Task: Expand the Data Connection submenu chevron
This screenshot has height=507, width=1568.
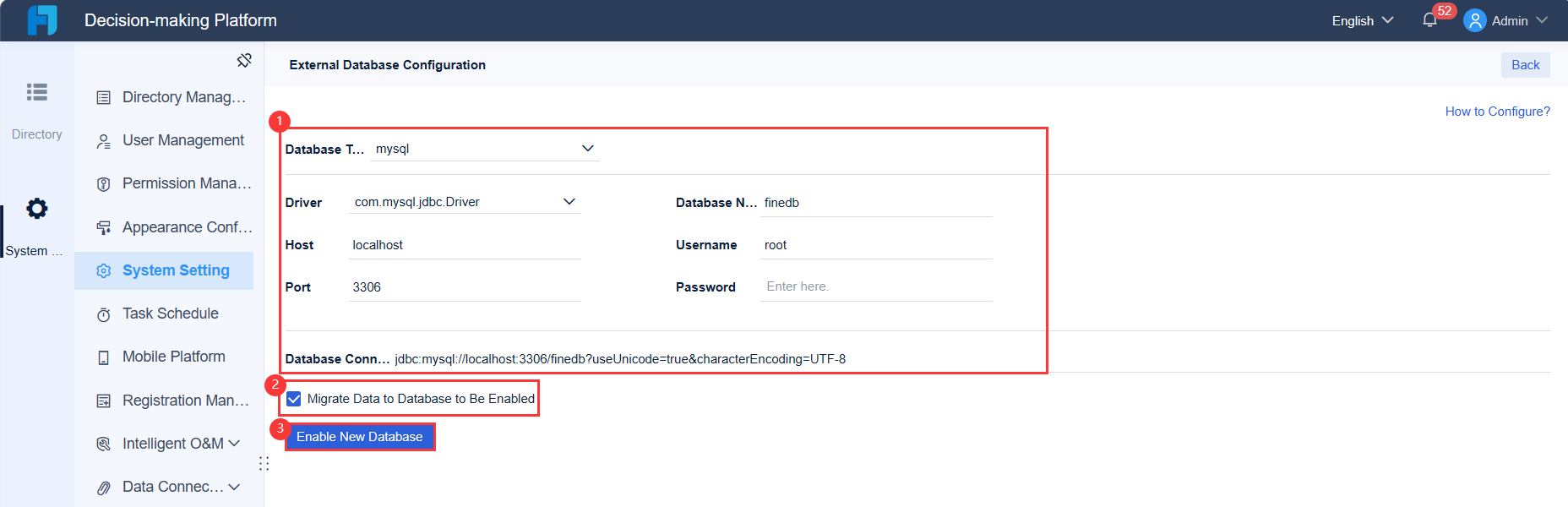Action: (234, 487)
